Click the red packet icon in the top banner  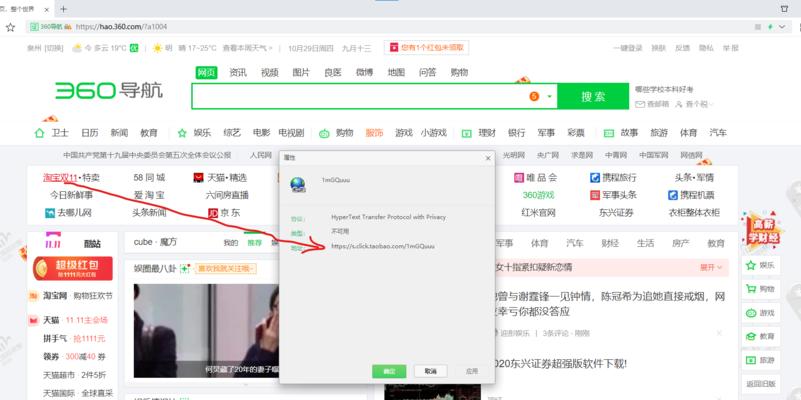pos(393,48)
